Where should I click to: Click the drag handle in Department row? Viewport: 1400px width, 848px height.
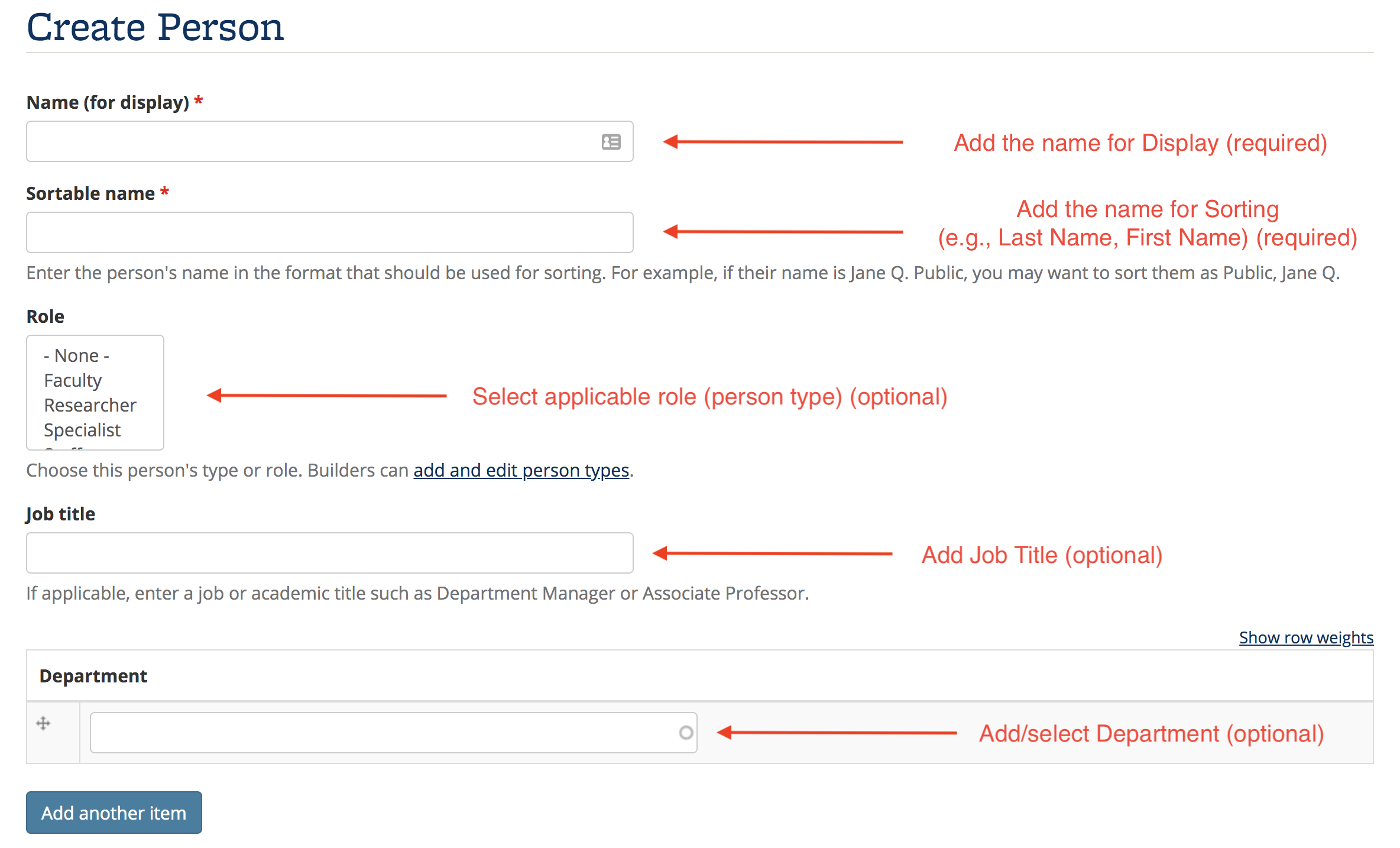point(43,723)
